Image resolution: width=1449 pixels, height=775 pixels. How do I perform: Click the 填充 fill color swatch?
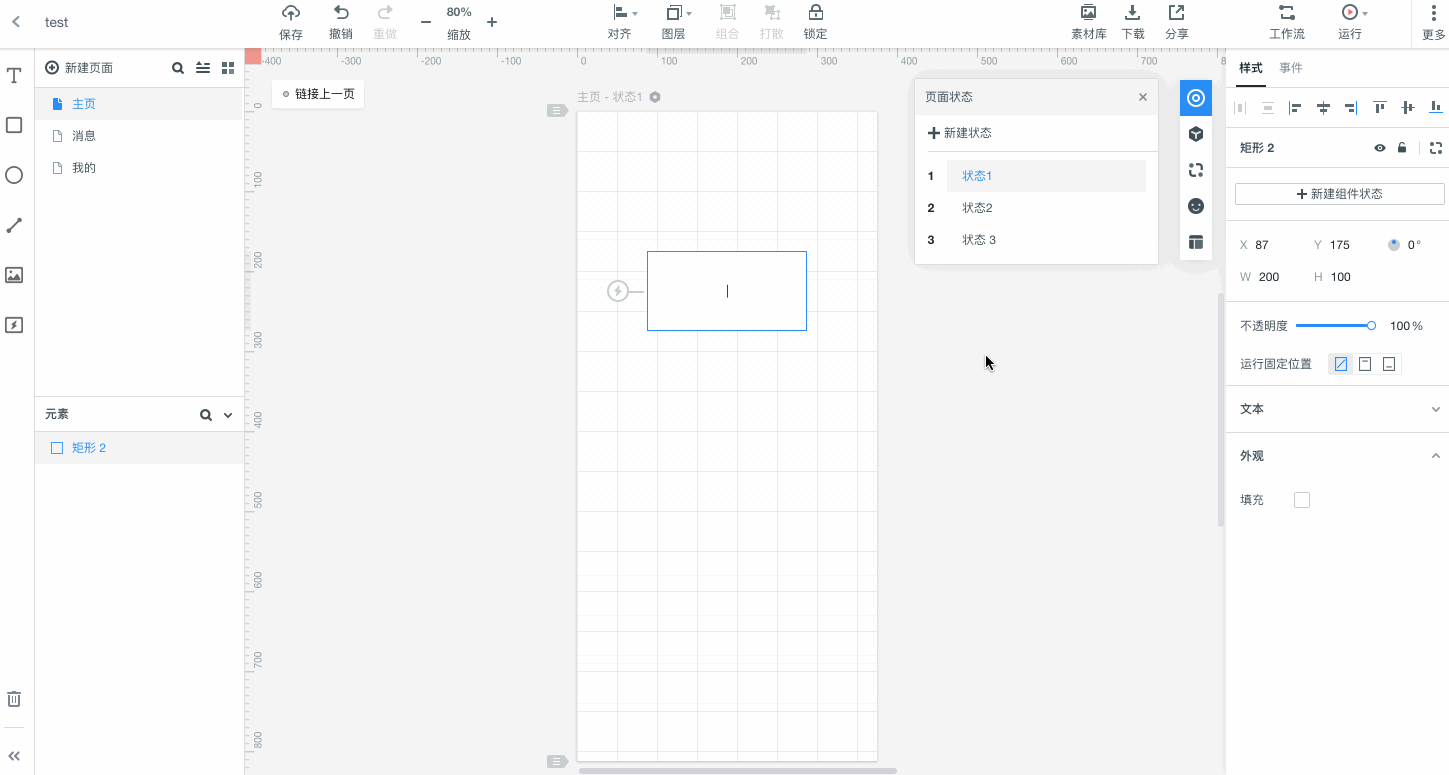(x=1302, y=500)
